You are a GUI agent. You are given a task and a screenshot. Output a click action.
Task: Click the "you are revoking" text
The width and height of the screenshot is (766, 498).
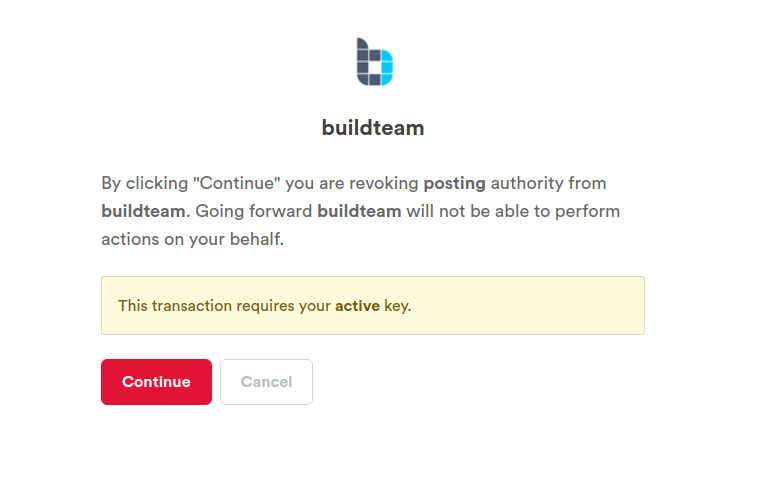coord(352,184)
